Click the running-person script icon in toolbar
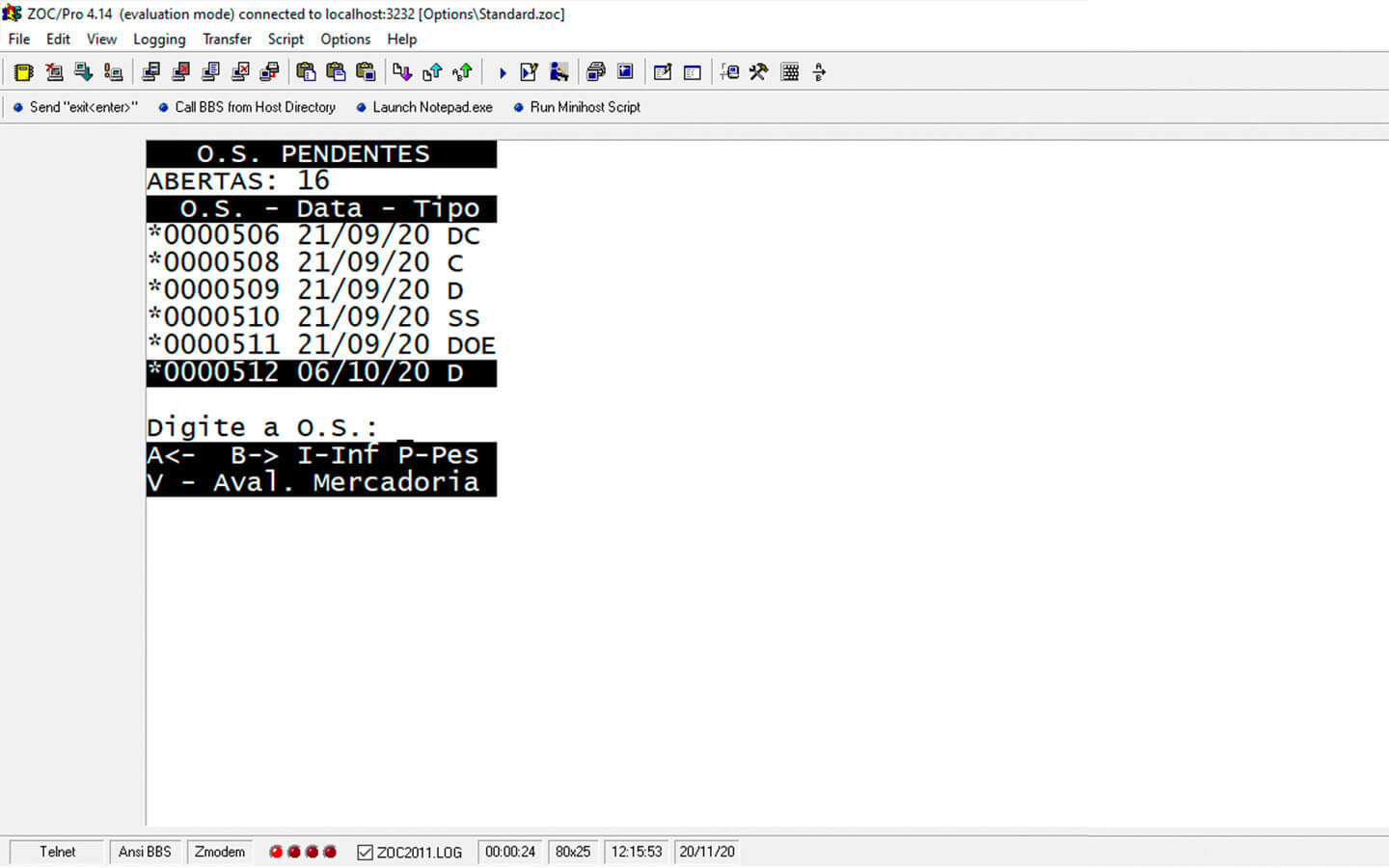 click(x=558, y=72)
